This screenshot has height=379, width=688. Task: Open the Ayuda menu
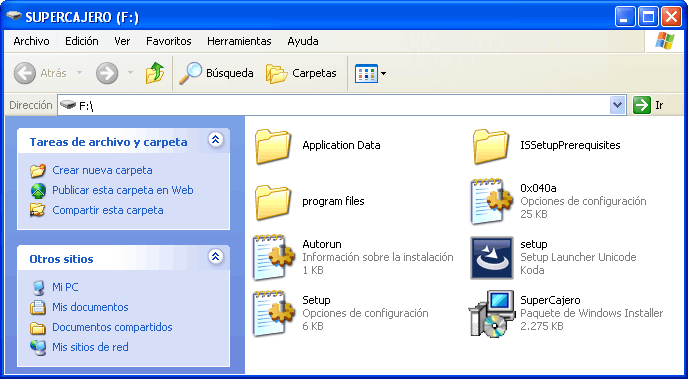pos(303,41)
